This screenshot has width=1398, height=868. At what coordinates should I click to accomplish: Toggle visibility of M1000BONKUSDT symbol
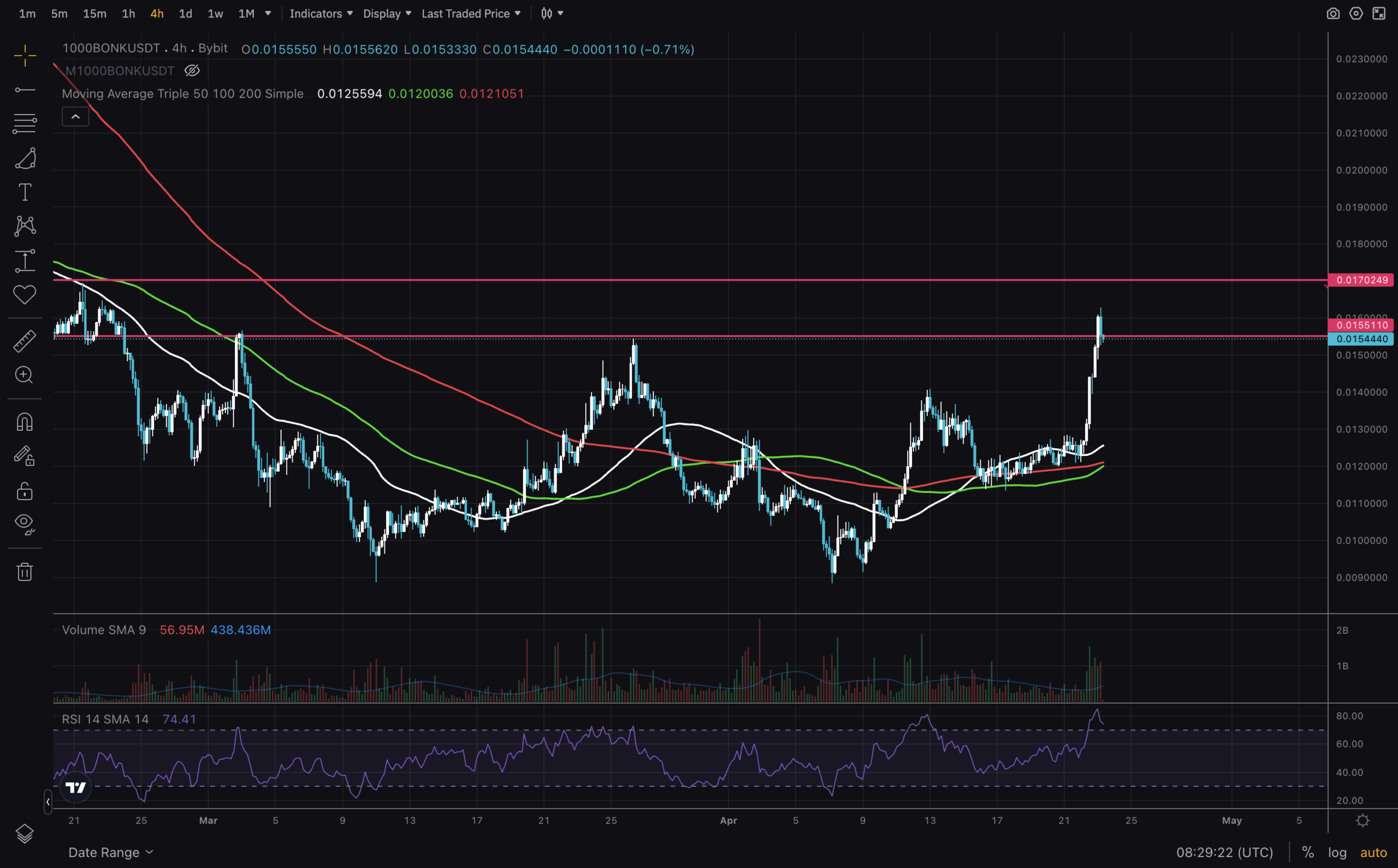click(x=192, y=70)
